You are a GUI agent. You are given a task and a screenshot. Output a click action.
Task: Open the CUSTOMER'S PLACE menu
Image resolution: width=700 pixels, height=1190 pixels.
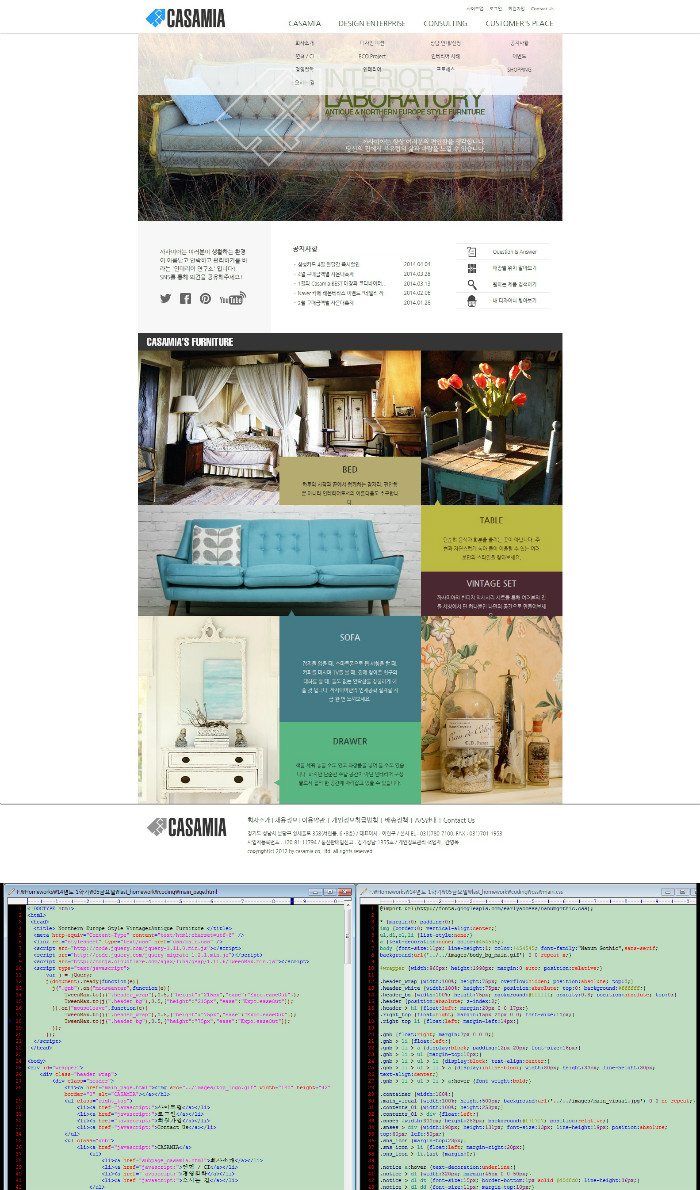click(x=519, y=22)
